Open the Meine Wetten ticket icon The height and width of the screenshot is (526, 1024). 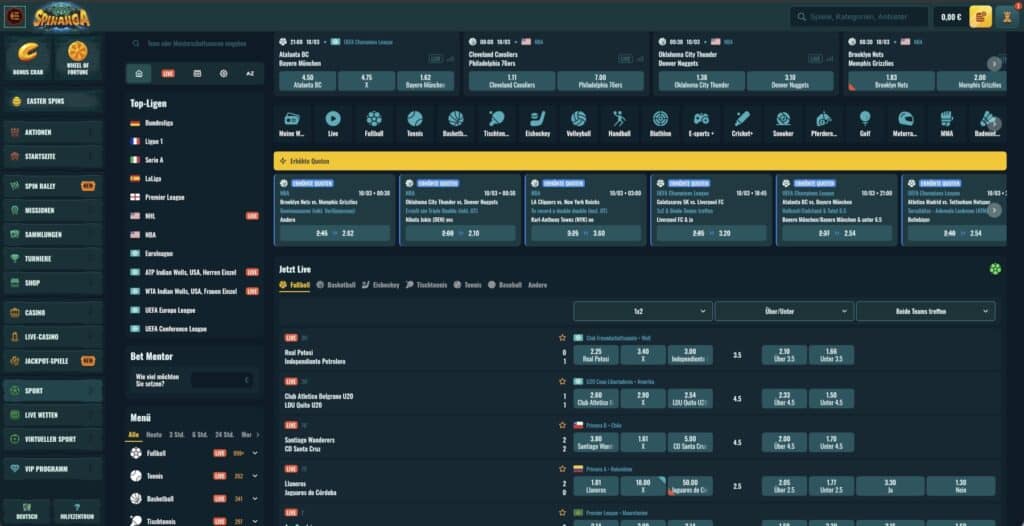pyautogui.click(x=292, y=123)
